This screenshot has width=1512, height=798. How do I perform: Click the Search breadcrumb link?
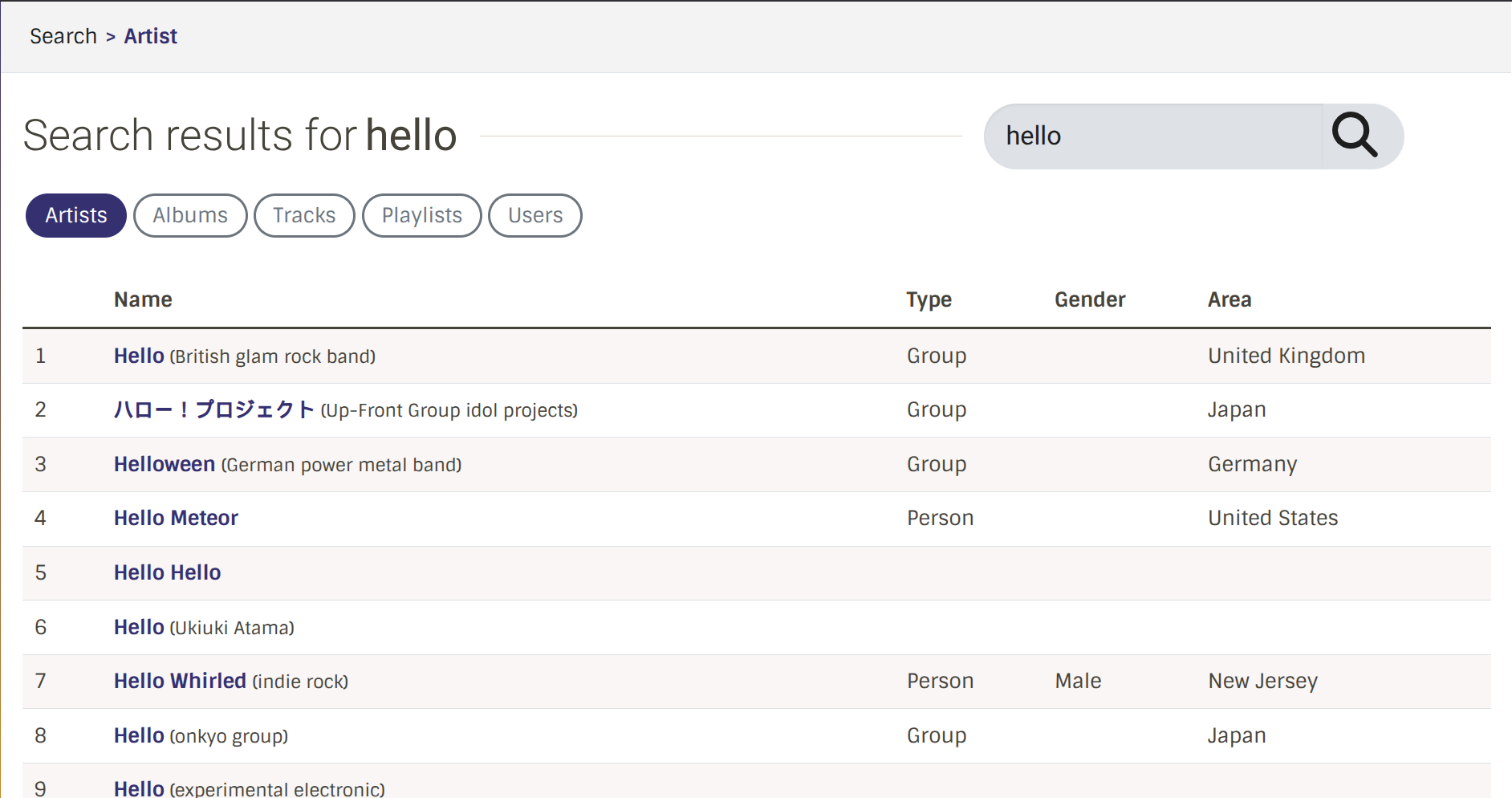coord(63,36)
